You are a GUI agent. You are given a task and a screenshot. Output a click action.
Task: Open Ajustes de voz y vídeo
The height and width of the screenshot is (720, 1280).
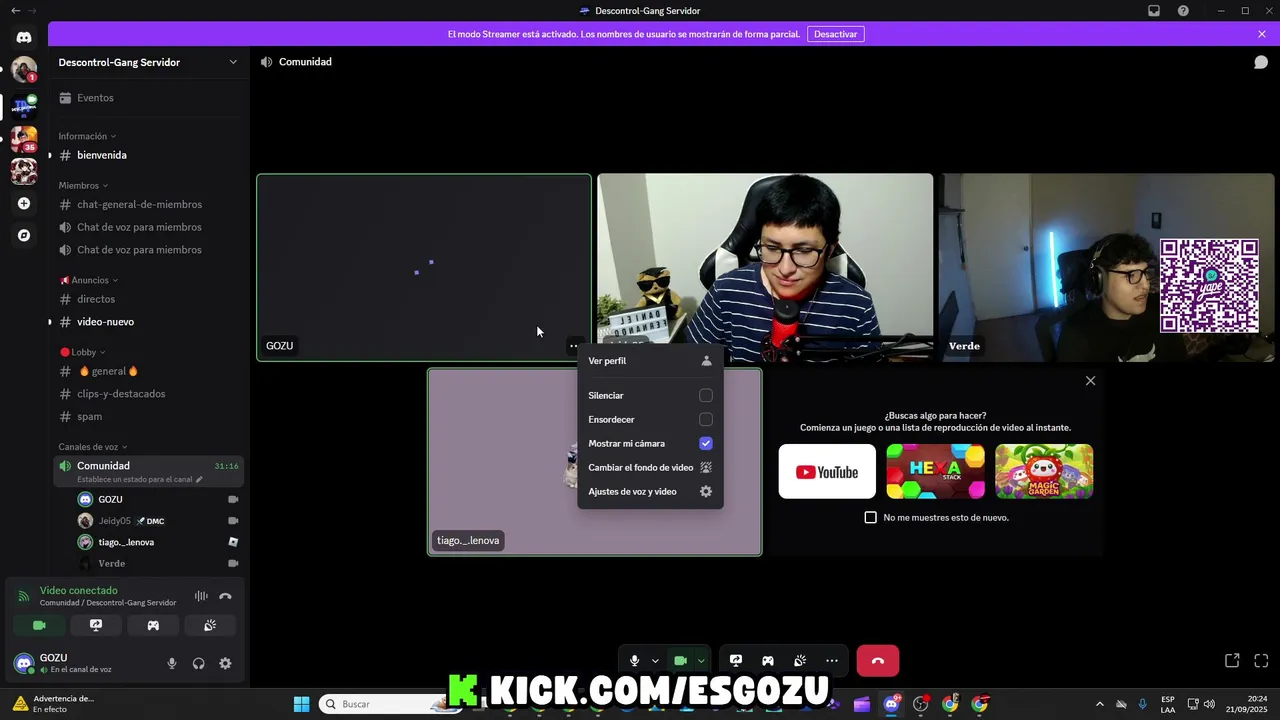click(650, 492)
